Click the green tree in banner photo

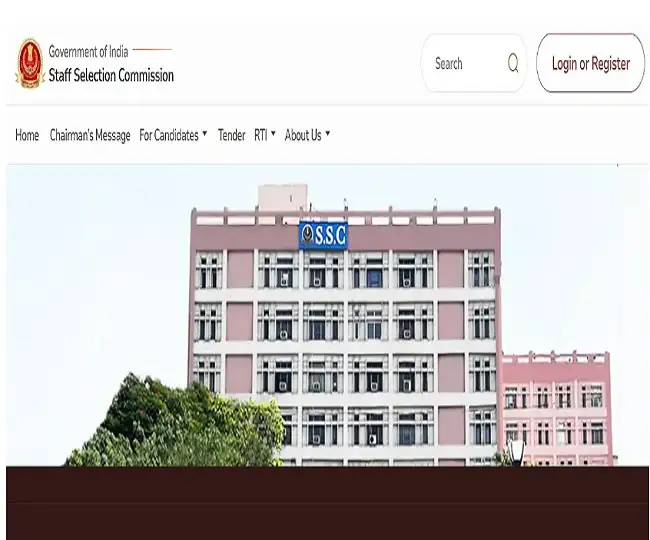174,423
